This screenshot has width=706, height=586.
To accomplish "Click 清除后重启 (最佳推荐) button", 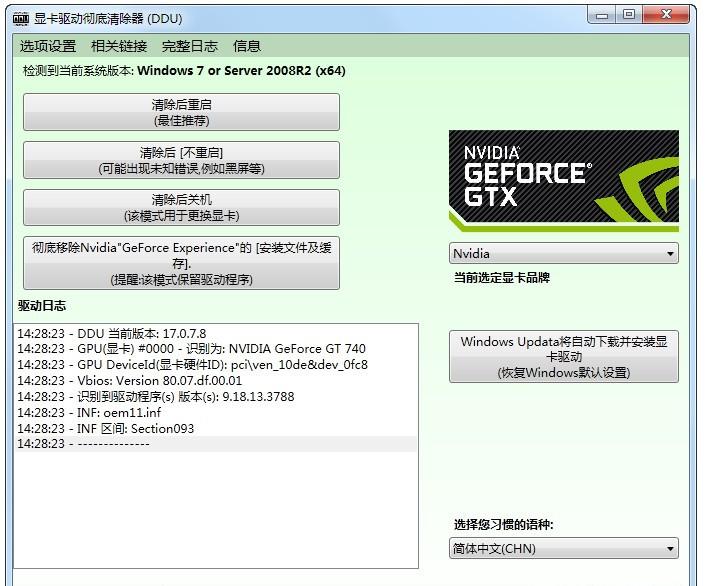I will [181, 112].
